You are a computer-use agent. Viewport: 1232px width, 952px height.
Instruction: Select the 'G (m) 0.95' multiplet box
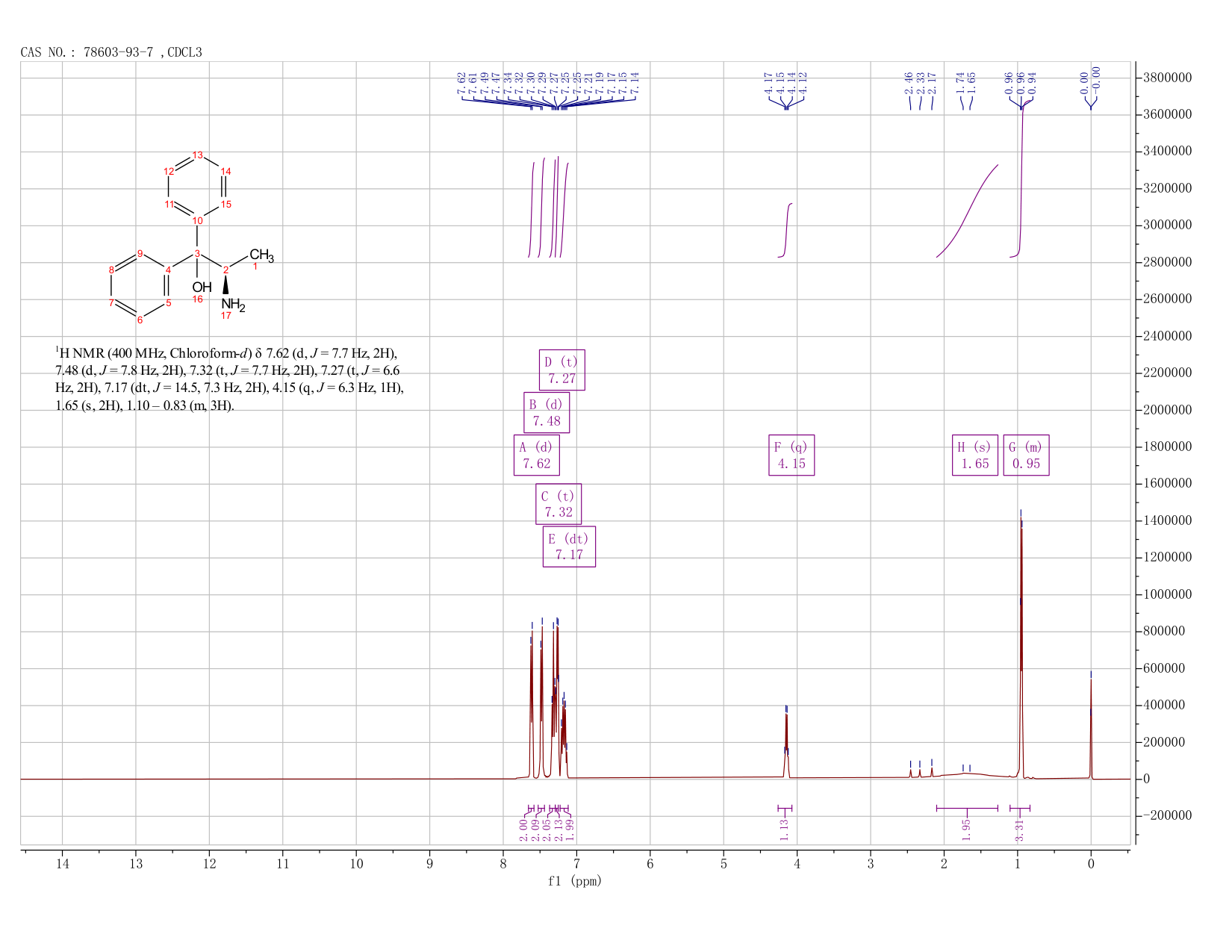(1026, 455)
